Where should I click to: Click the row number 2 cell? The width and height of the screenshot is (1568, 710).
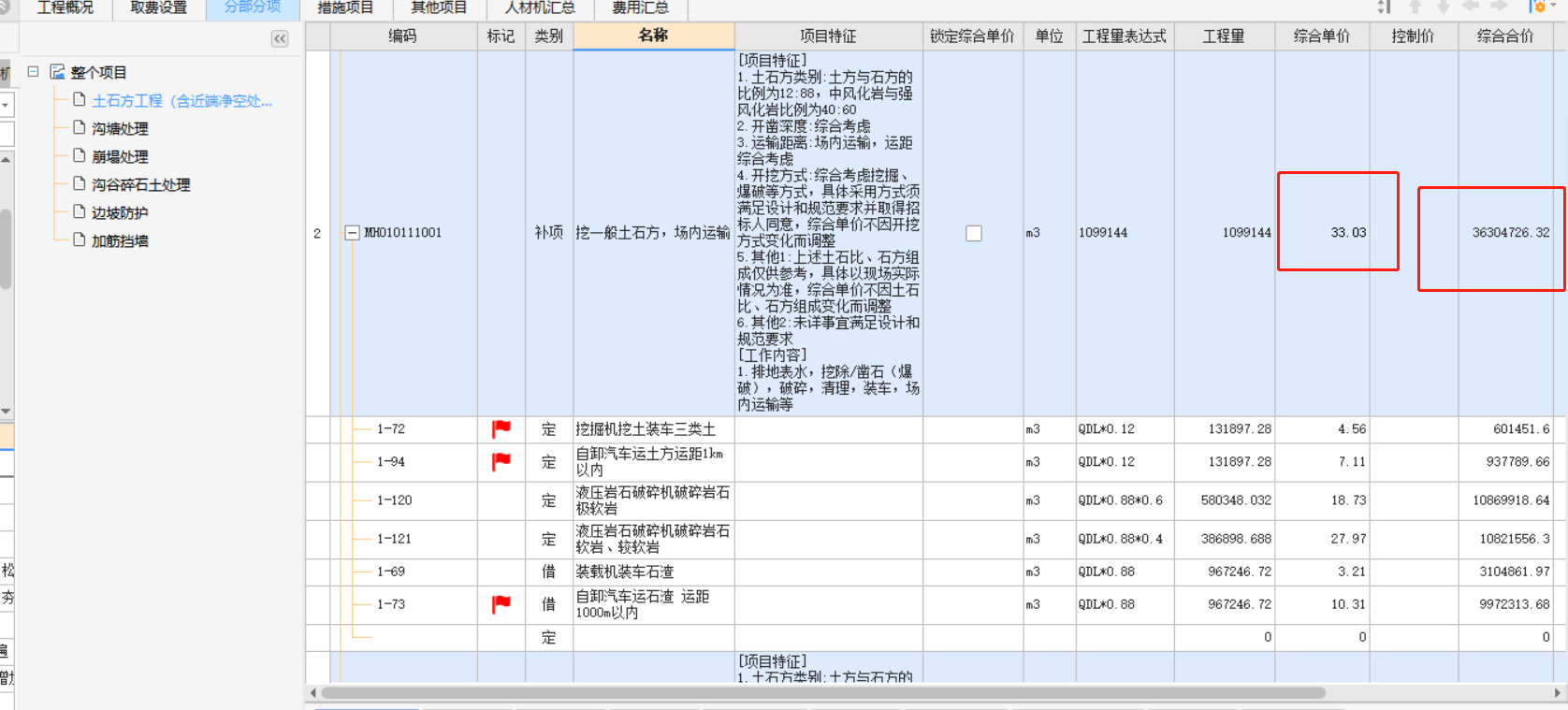(x=317, y=233)
